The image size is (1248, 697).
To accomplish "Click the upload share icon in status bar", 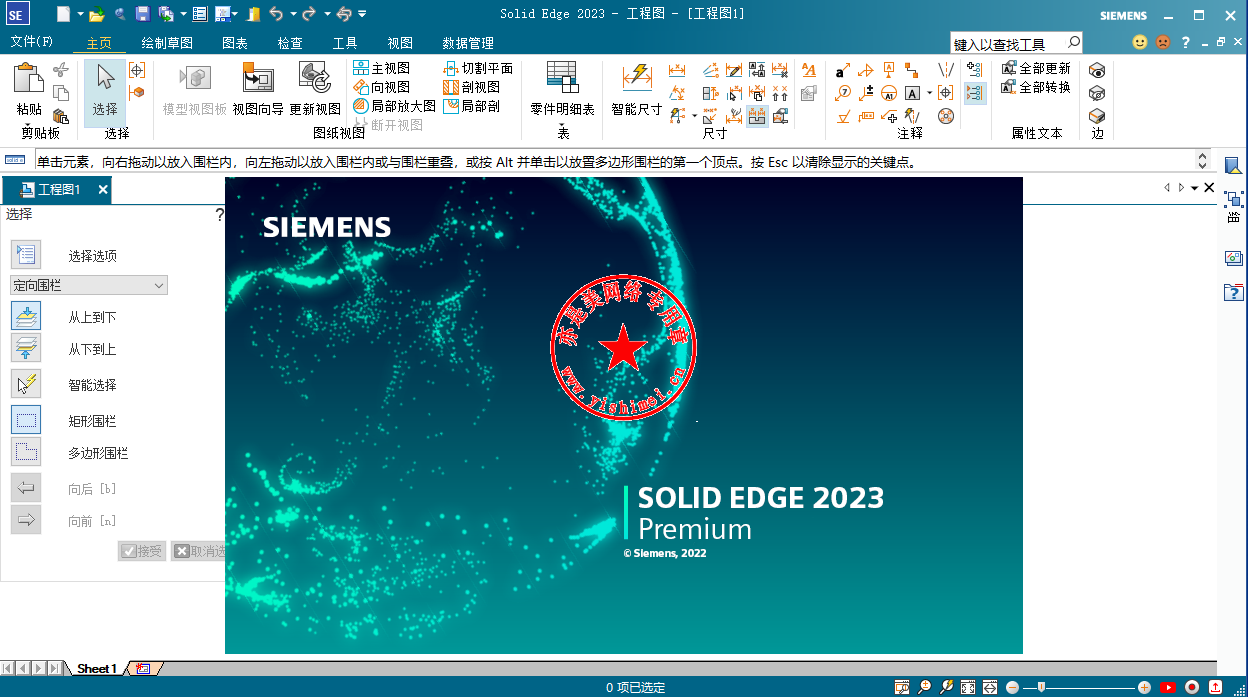I will [1216, 687].
